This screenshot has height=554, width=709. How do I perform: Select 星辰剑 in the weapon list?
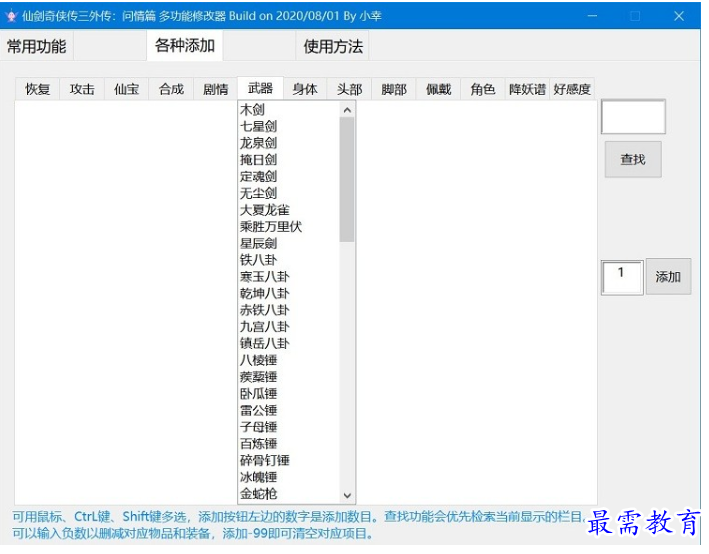[258, 243]
